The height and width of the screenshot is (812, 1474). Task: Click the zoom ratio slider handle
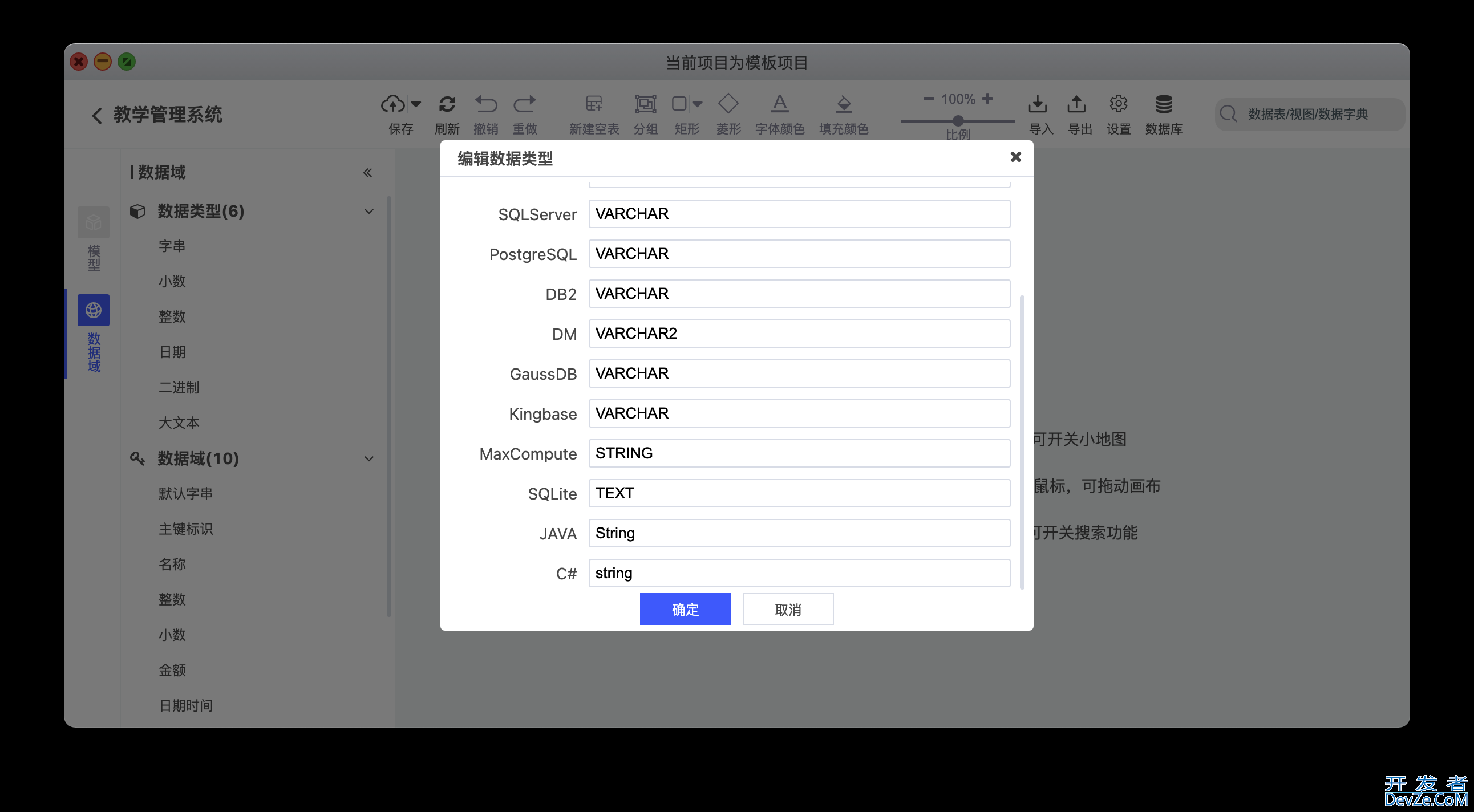(958, 121)
